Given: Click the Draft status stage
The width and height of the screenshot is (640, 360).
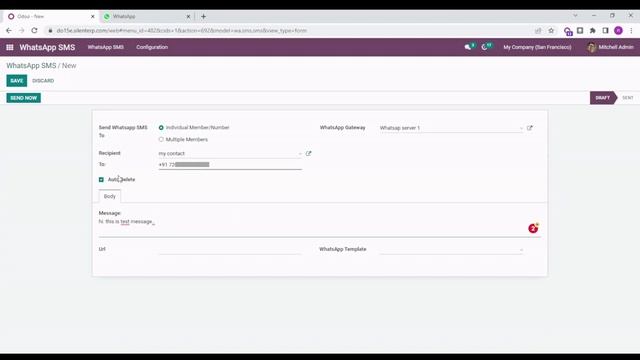Looking at the screenshot, I should click(602, 98).
